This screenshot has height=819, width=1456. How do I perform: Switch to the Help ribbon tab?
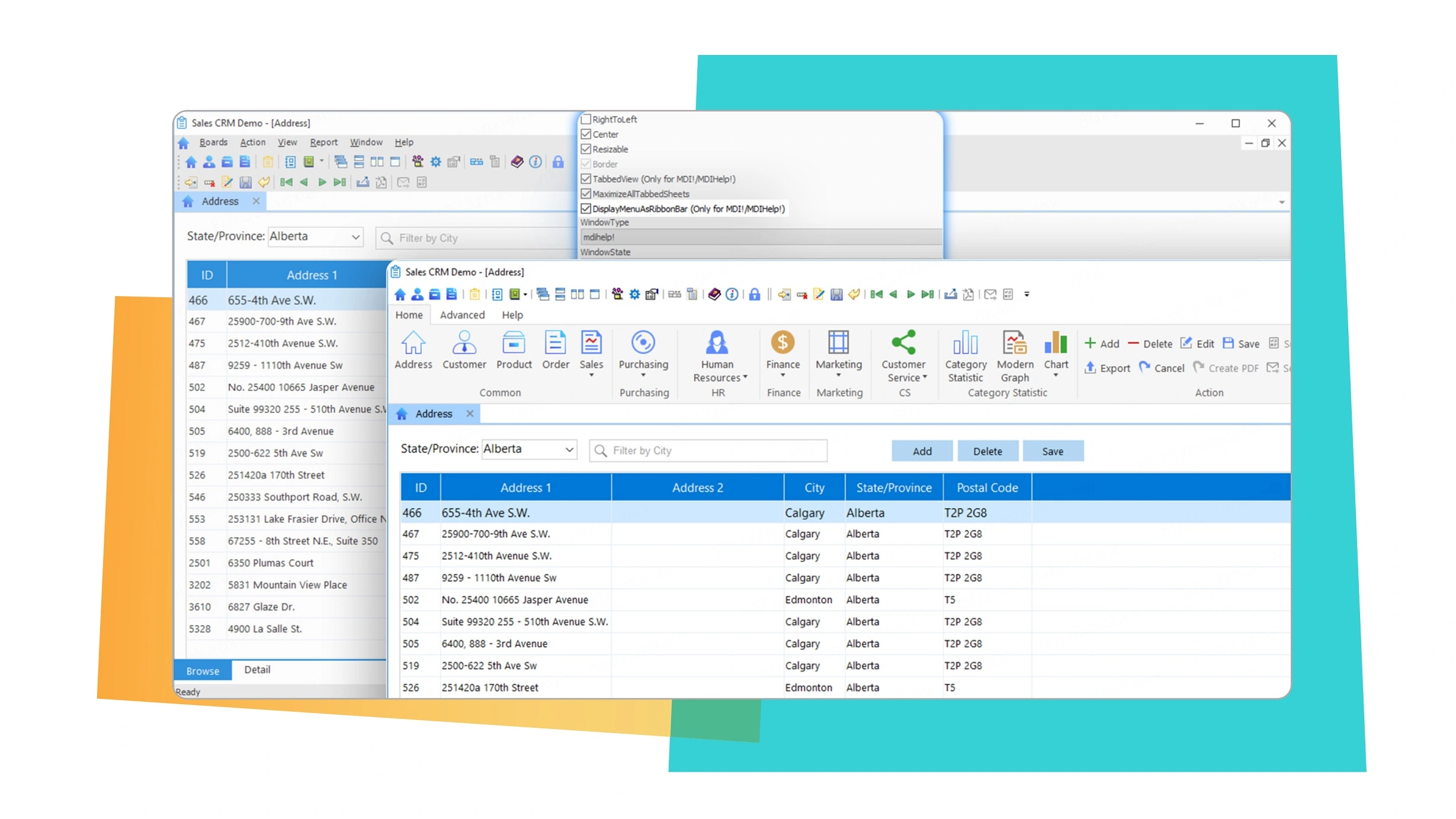512,315
